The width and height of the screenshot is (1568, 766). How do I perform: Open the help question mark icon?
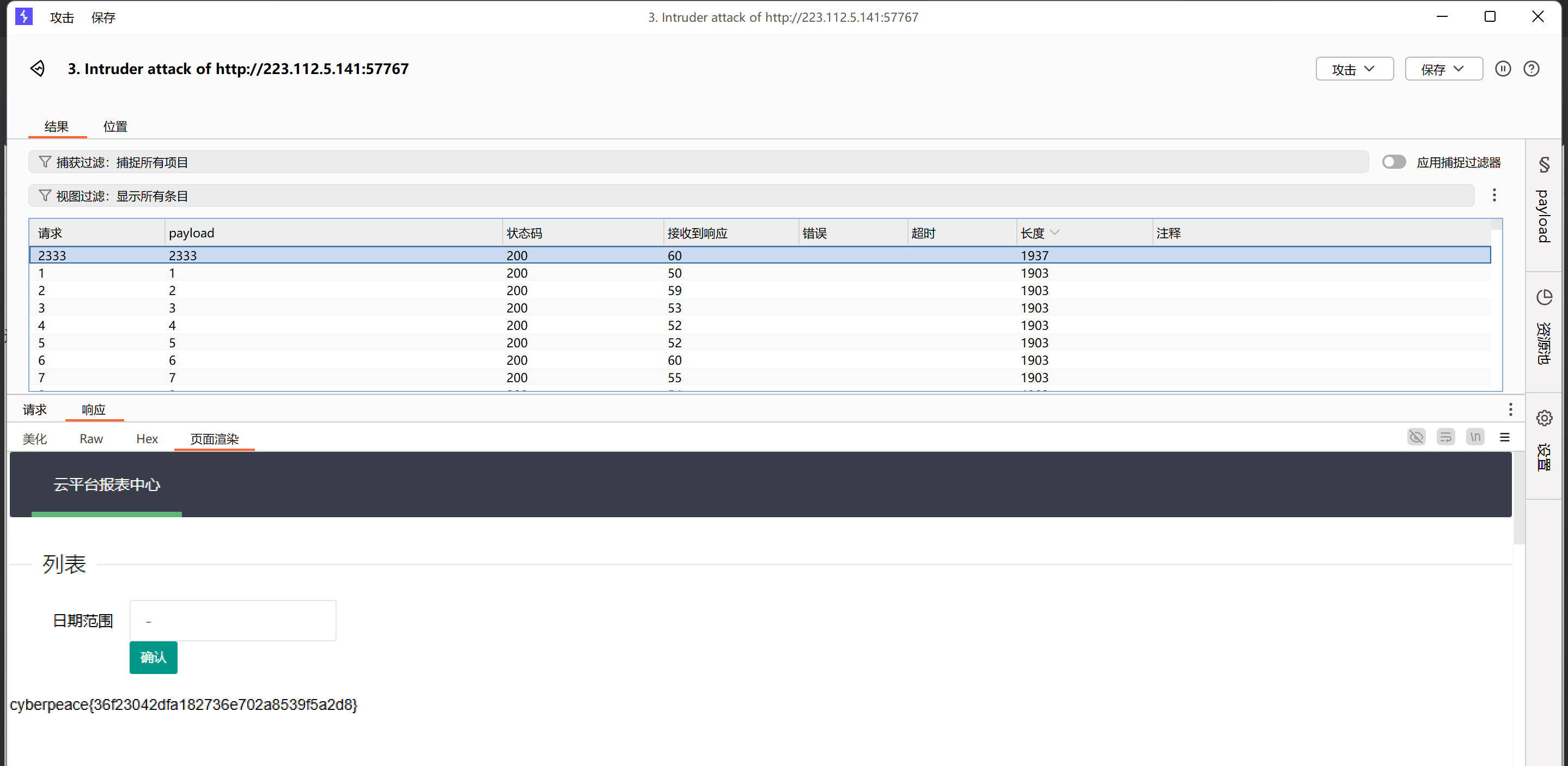pyautogui.click(x=1531, y=69)
